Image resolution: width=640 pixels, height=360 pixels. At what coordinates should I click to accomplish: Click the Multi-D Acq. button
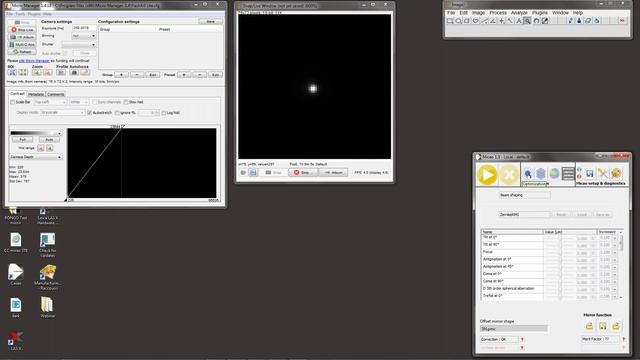click(22, 44)
